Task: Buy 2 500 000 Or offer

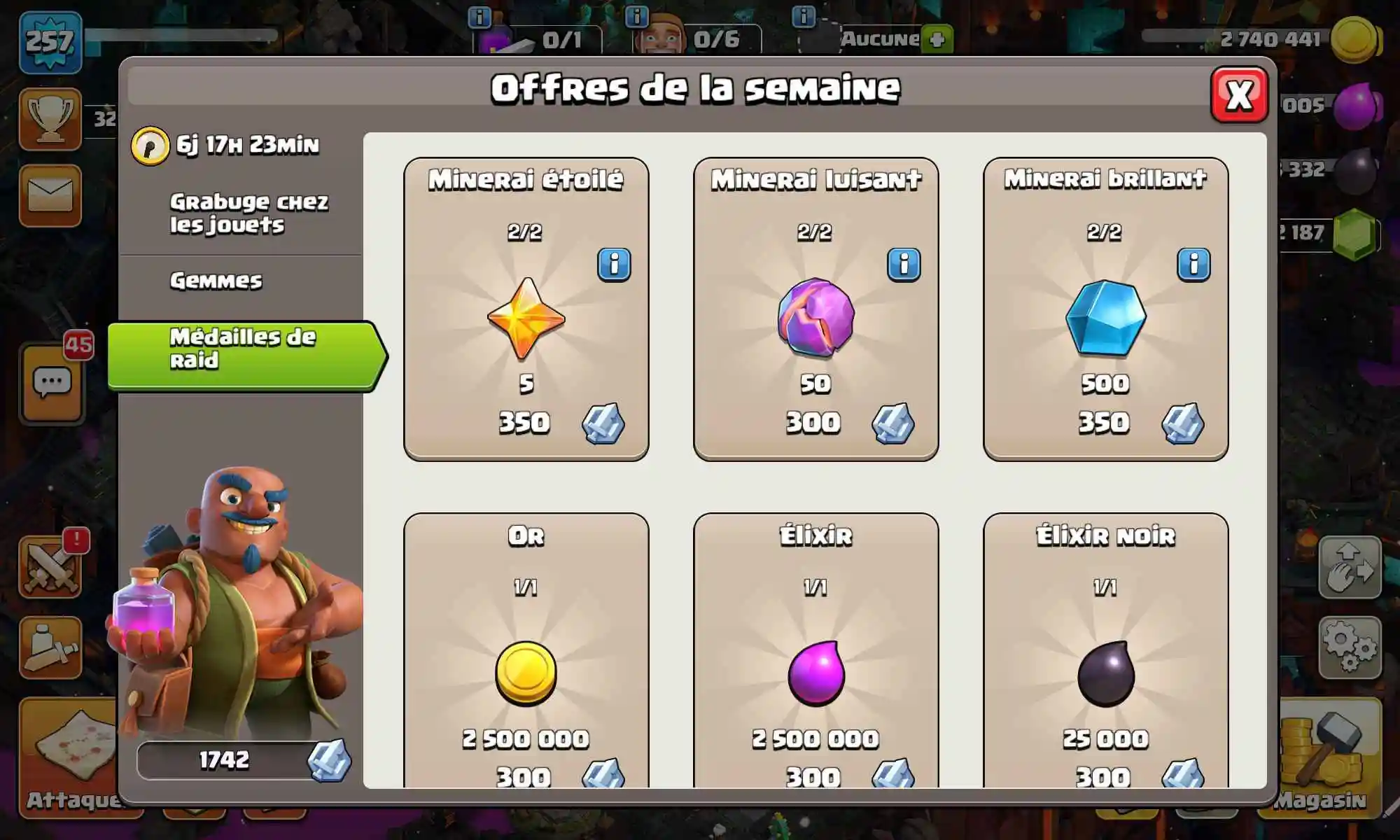Action: [x=526, y=651]
